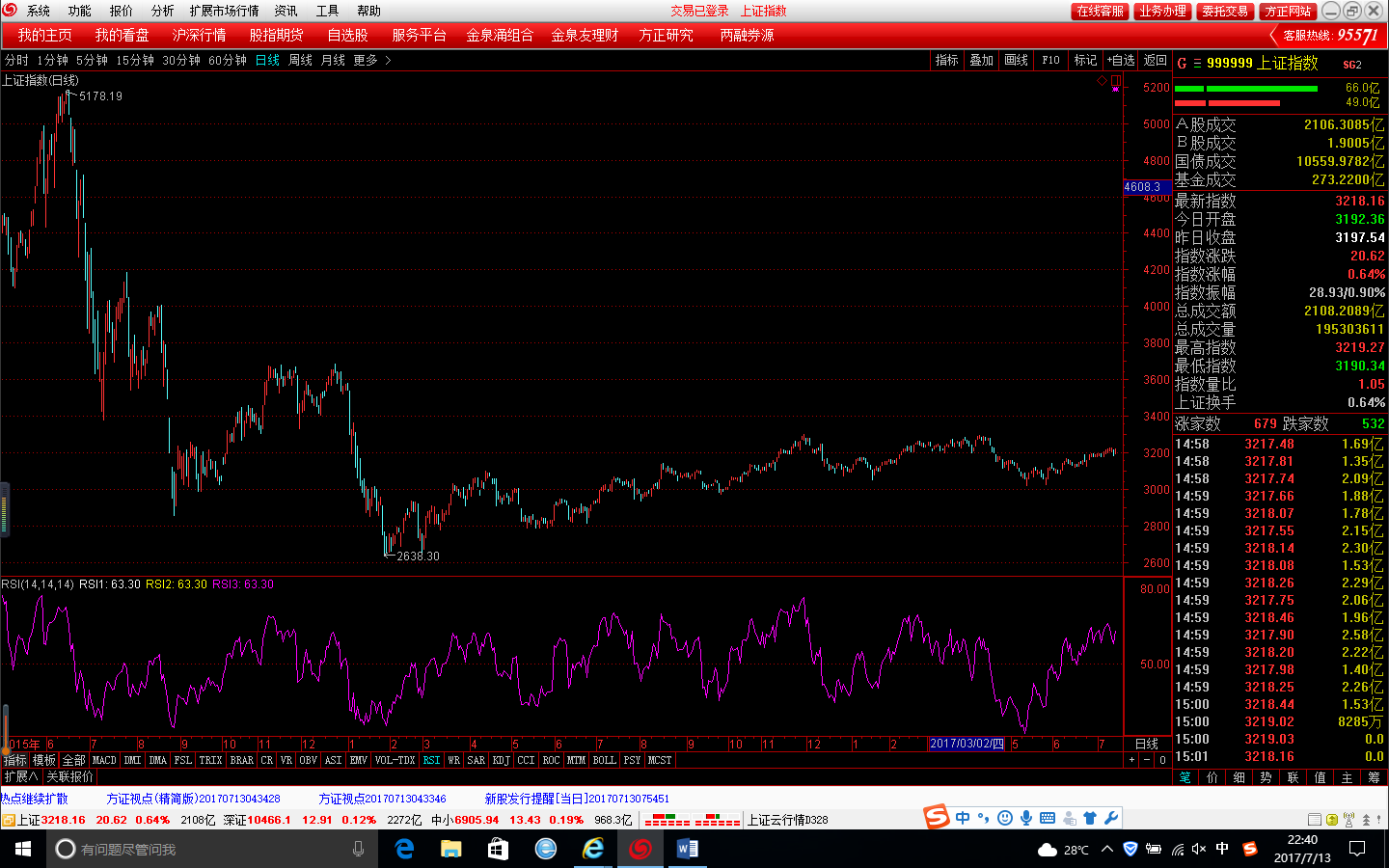Click yellow coin icon in status bar
Screen dimensions: 1389x868
point(1332,820)
